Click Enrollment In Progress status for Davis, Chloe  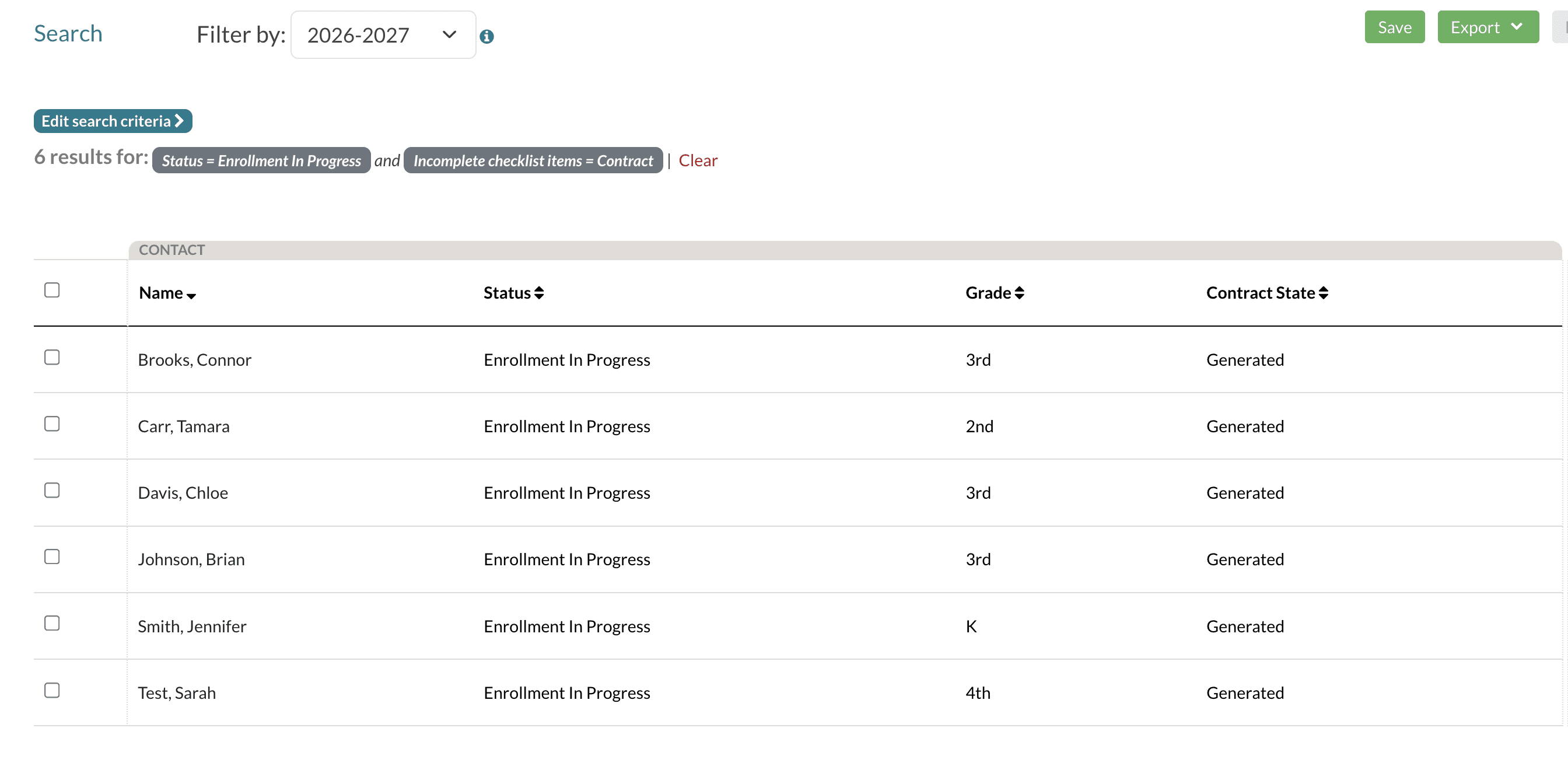[566, 493]
